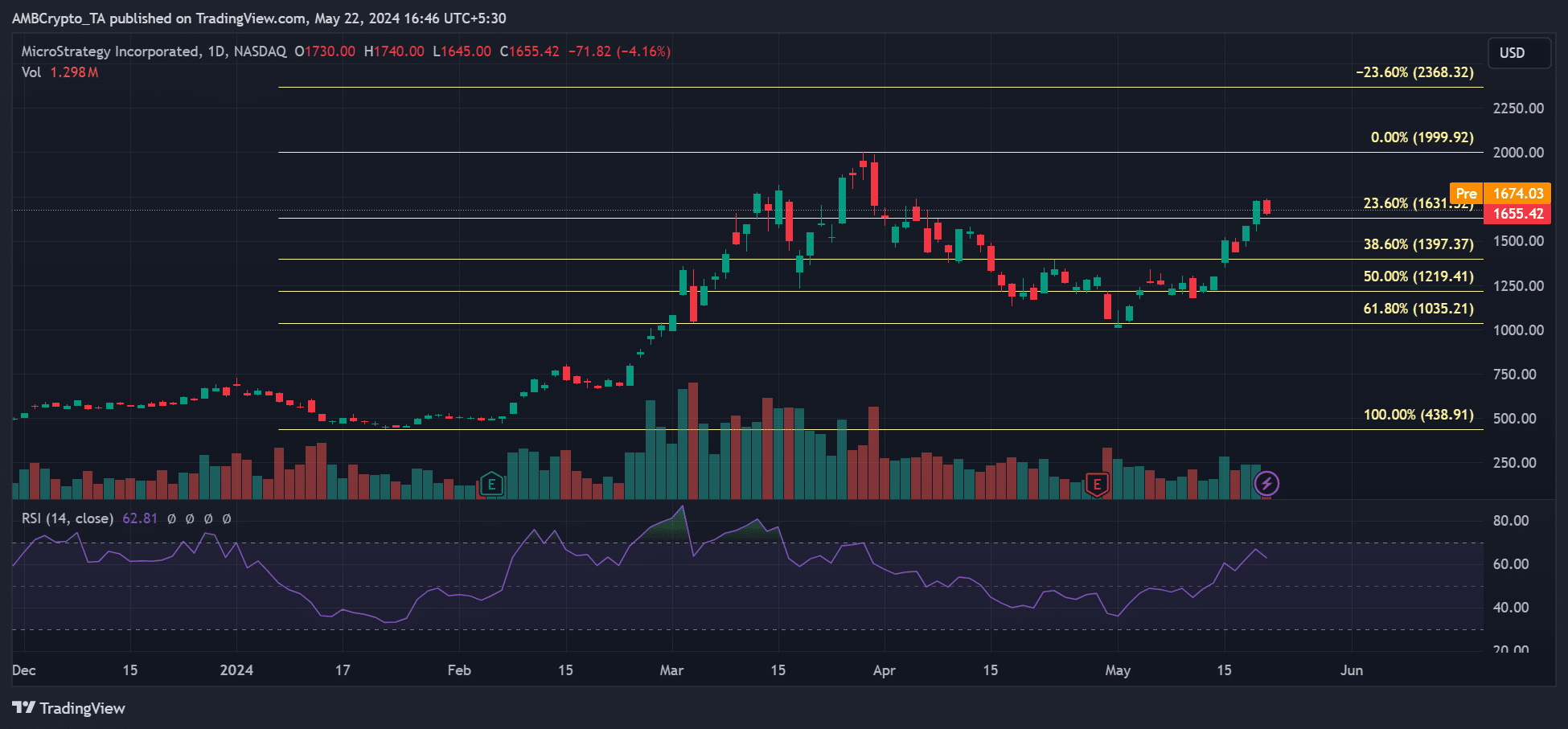
Task: Click the late-March peak candlestick near 2000
Action: (864, 164)
